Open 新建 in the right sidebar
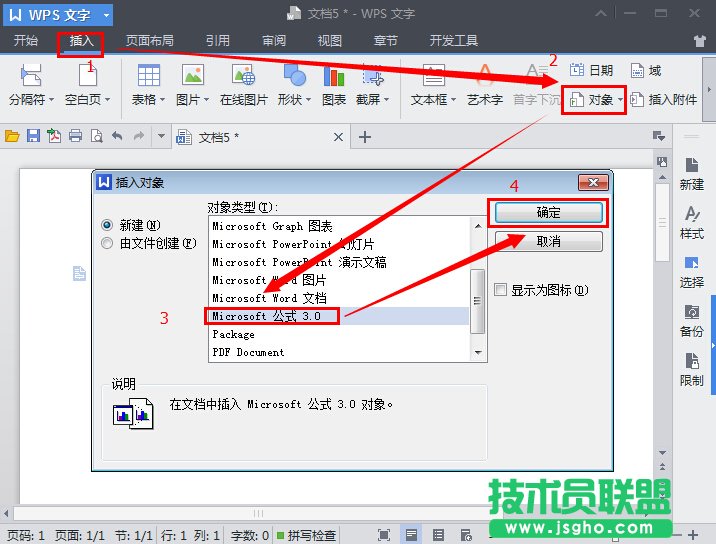The width and height of the screenshot is (716, 544). (691, 174)
